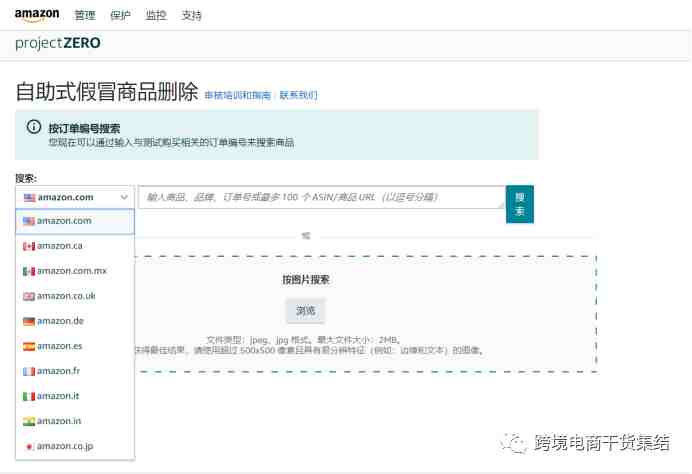
Task: Select amazon.com in marketplace list
Action: (x=75, y=221)
